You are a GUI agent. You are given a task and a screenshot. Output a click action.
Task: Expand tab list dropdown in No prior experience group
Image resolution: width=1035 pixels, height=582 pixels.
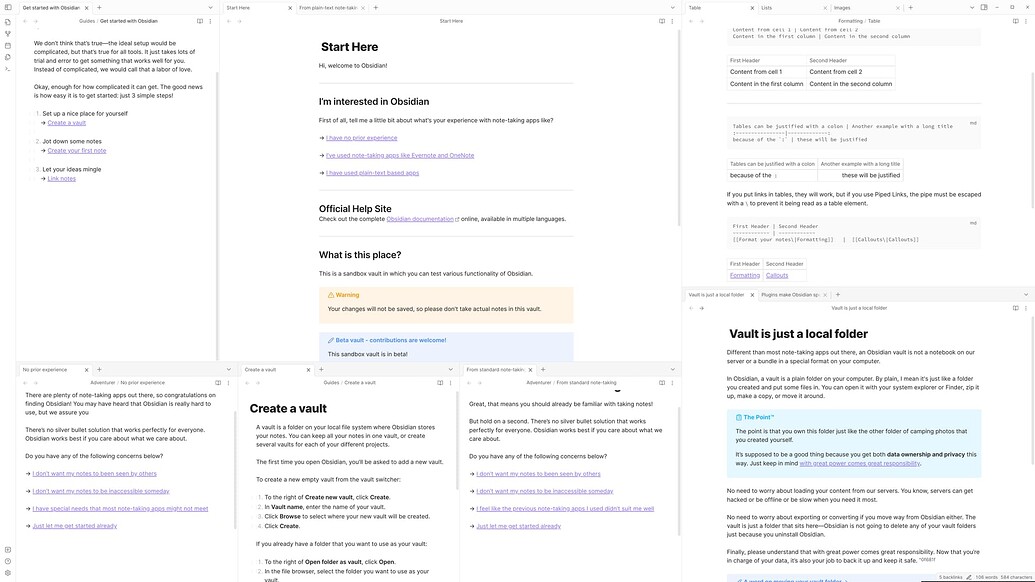[228, 370]
